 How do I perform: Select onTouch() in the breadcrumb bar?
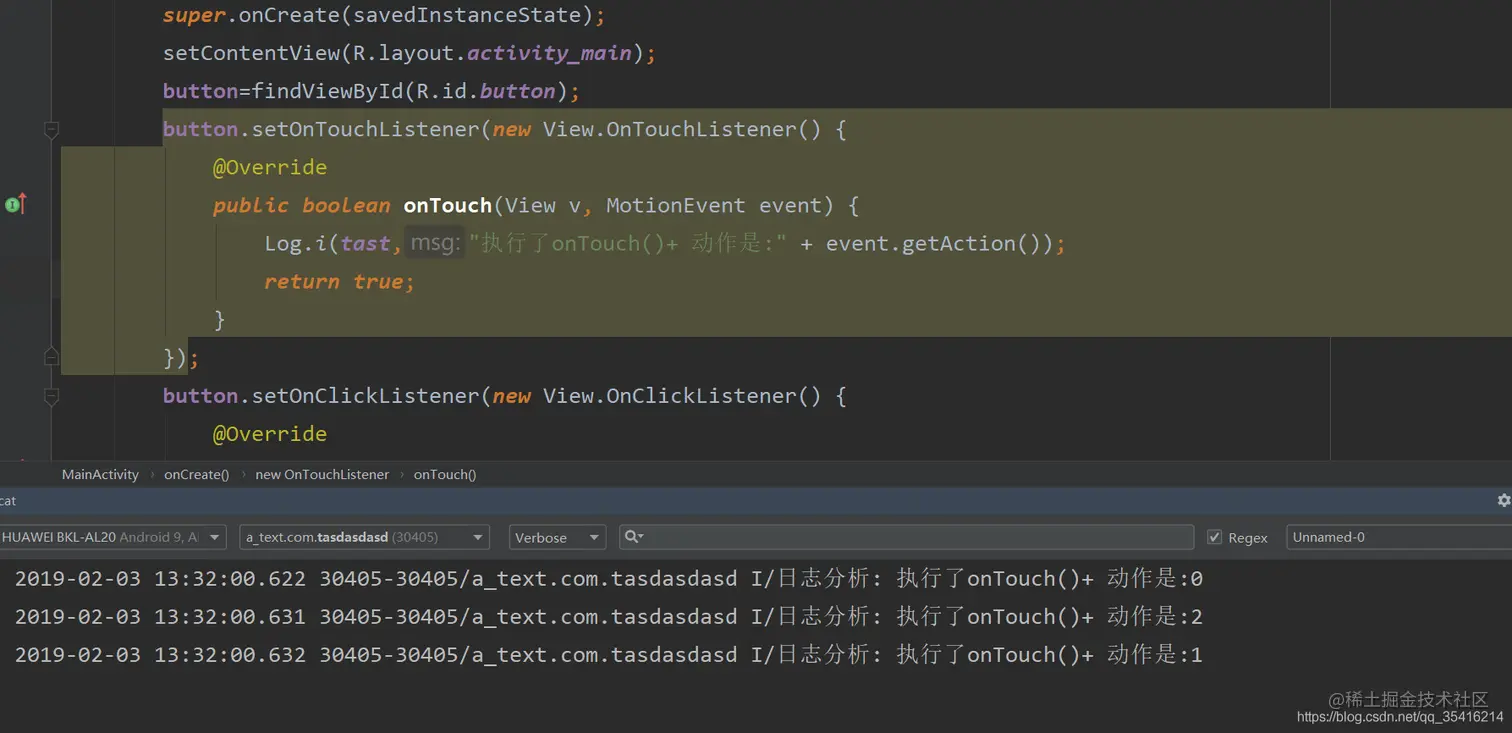(x=445, y=474)
